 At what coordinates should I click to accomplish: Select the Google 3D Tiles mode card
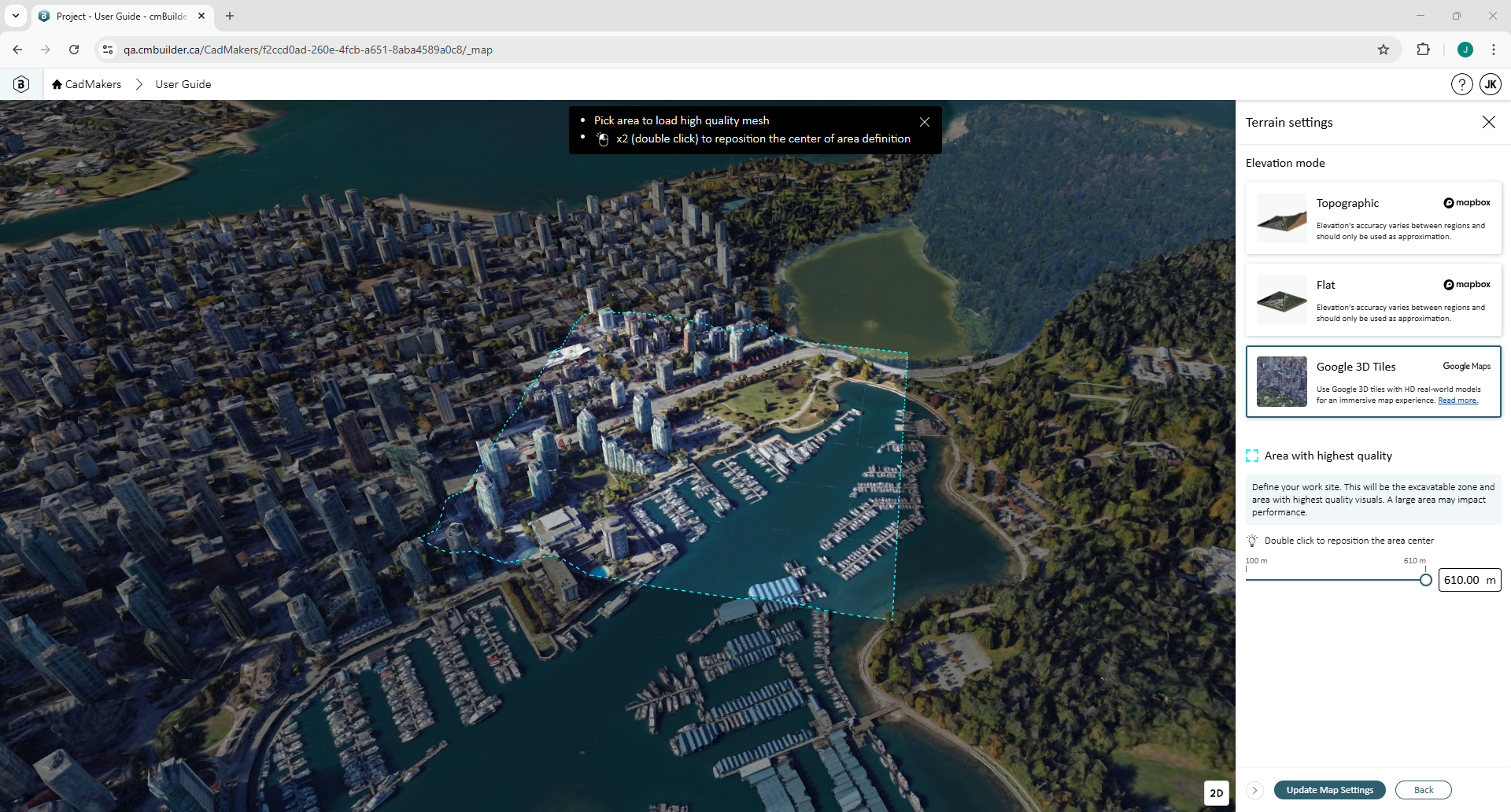pyautogui.click(x=1373, y=382)
